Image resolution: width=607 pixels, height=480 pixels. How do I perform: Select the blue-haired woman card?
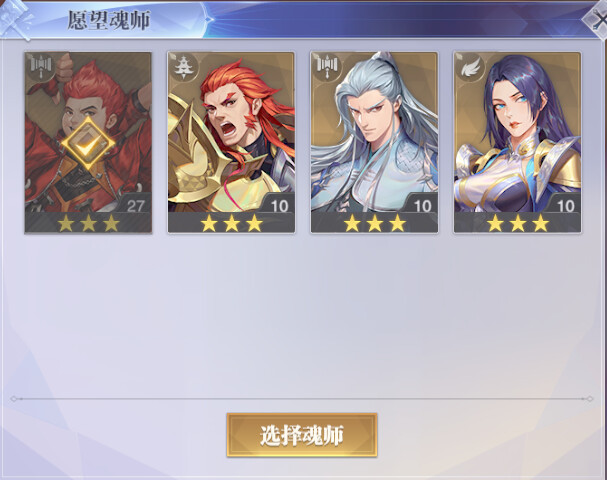pyautogui.click(x=517, y=142)
